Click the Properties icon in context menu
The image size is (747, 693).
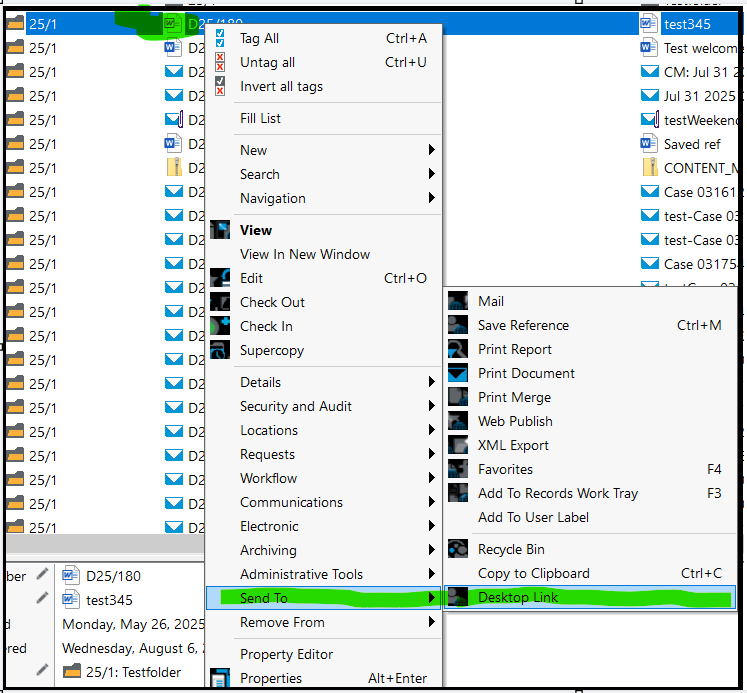[x=220, y=678]
